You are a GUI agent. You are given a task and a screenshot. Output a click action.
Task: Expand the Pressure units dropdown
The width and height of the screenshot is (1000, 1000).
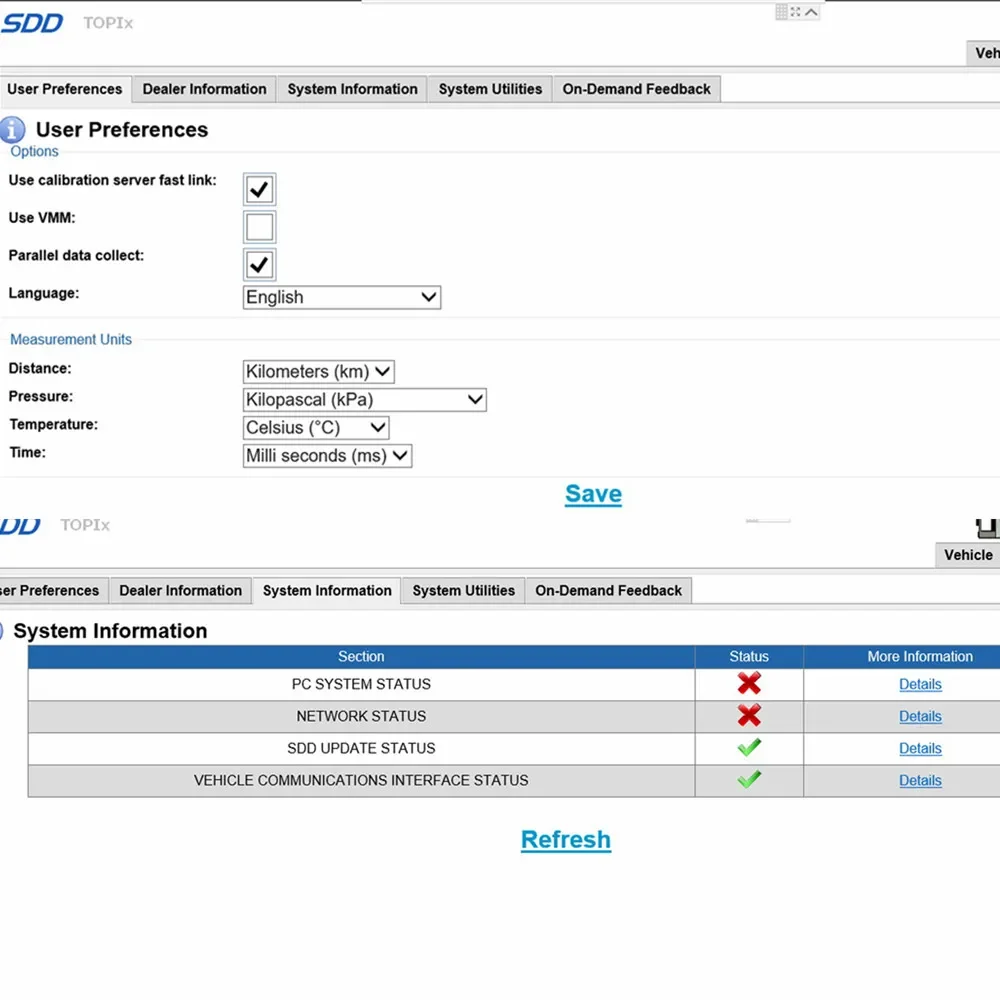(x=364, y=400)
